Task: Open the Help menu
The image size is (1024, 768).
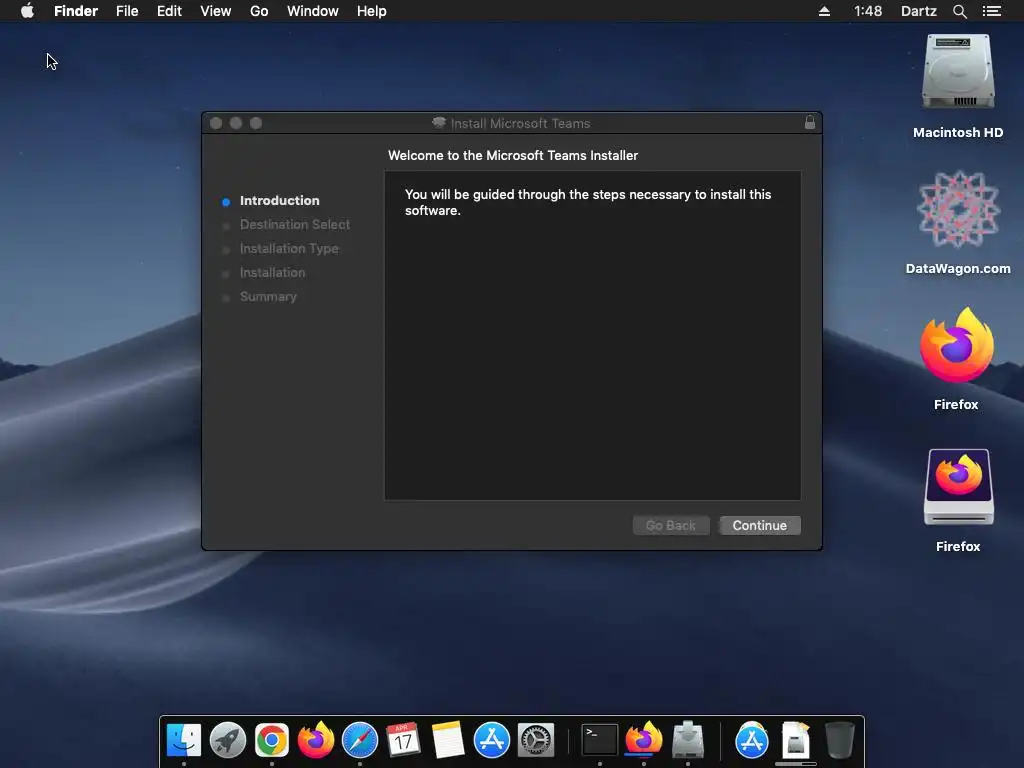Action: point(372,11)
